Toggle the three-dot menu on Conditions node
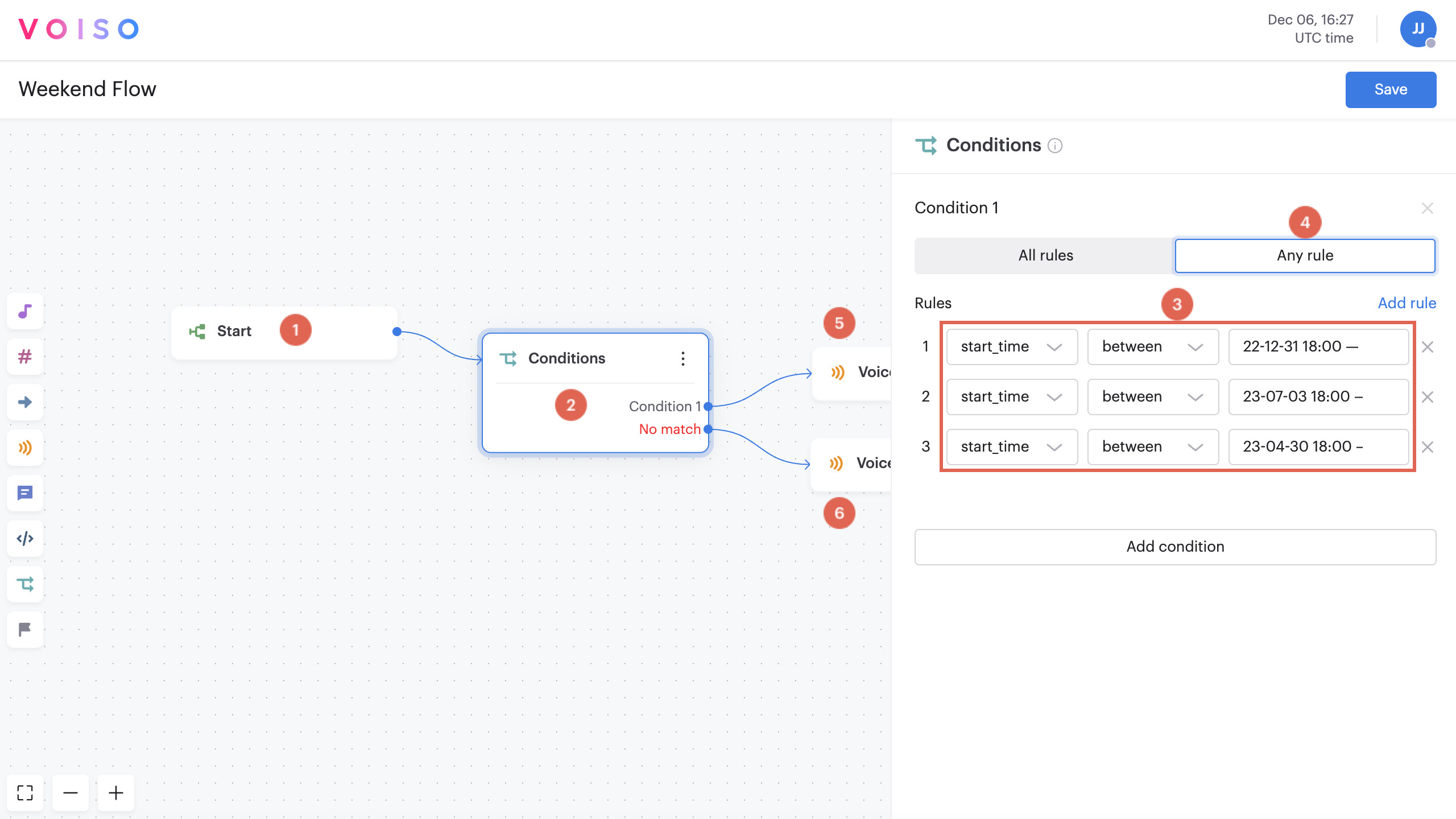This screenshot has width=1456, height=819. [682, 358]
